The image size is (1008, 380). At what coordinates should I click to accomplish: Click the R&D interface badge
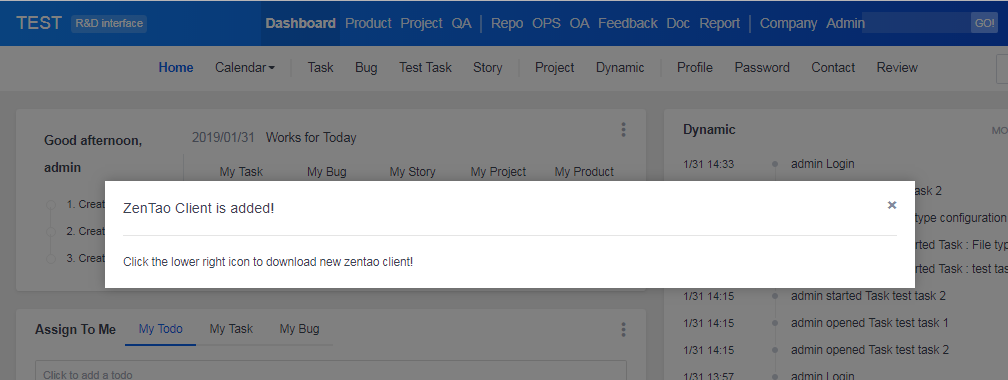tap(109, 24)
